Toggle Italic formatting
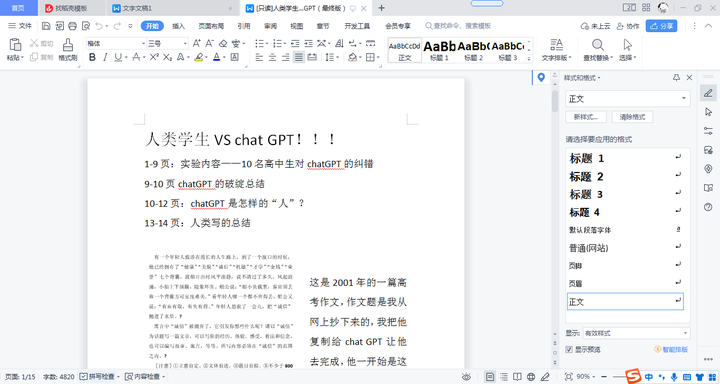 pyautogui.click(x=105, y=57)
